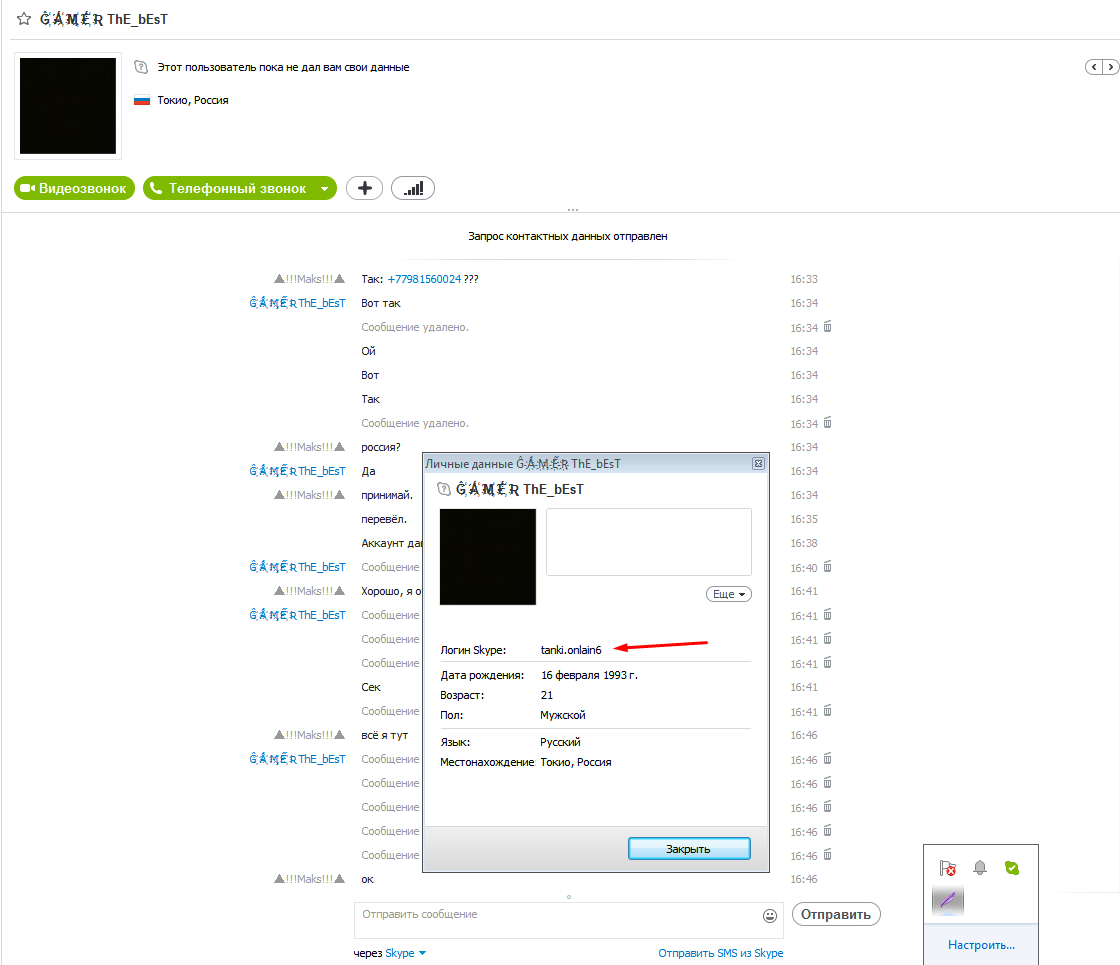Click 'Отправить SMS из Skype' link
Viewport: 1120px width, 965px height.
click(x=721, y=953)
